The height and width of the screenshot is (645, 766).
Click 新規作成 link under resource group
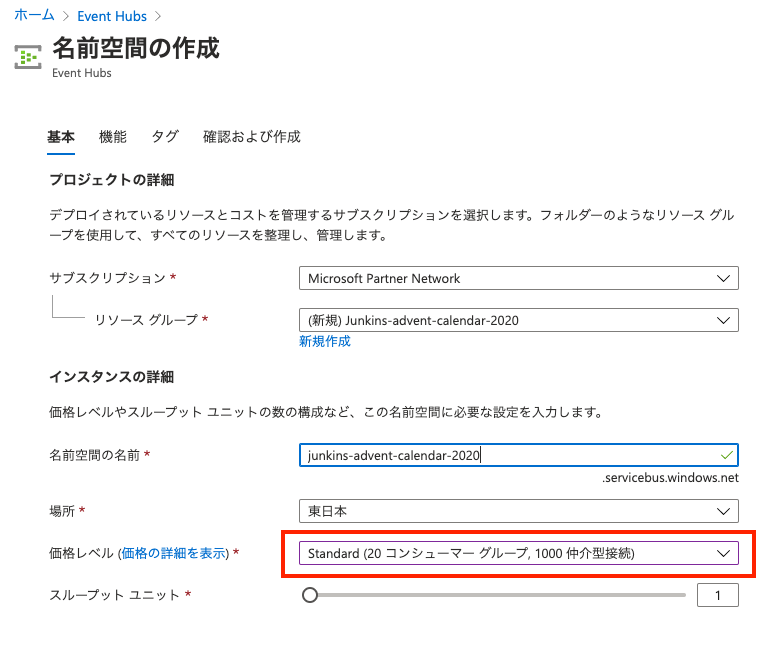click(324, 341)
